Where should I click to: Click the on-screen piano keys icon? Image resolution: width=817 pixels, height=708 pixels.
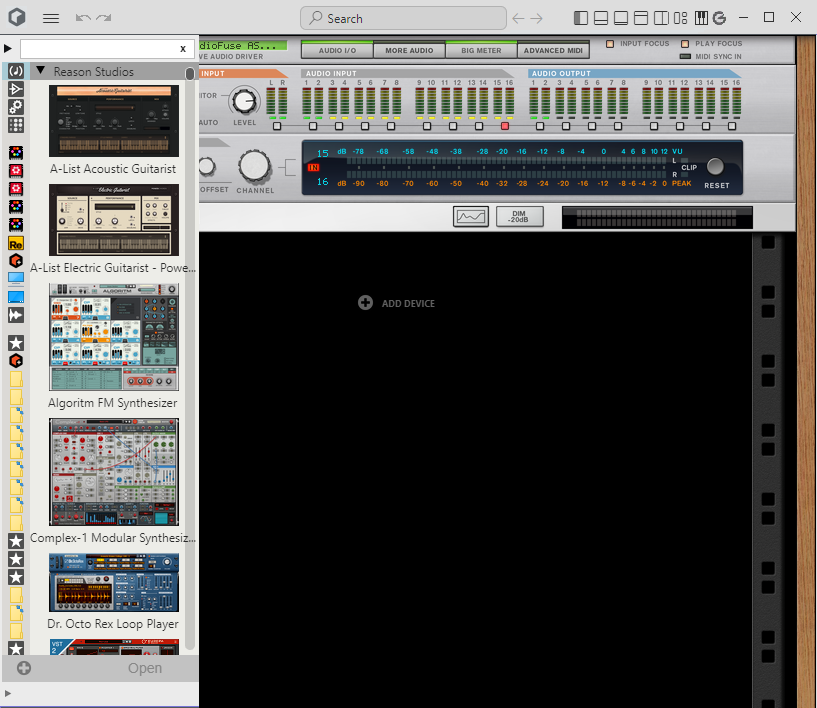tap(701, 18)
